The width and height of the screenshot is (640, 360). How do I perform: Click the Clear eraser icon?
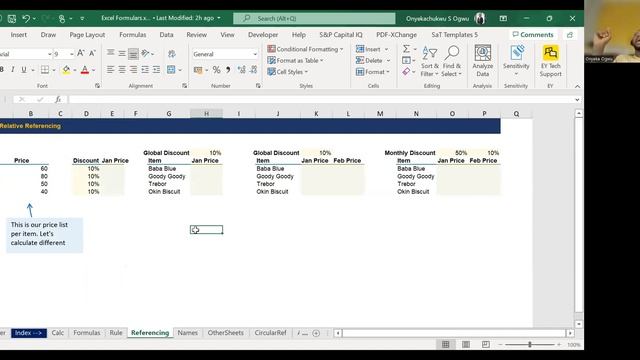tap(406, 72)
